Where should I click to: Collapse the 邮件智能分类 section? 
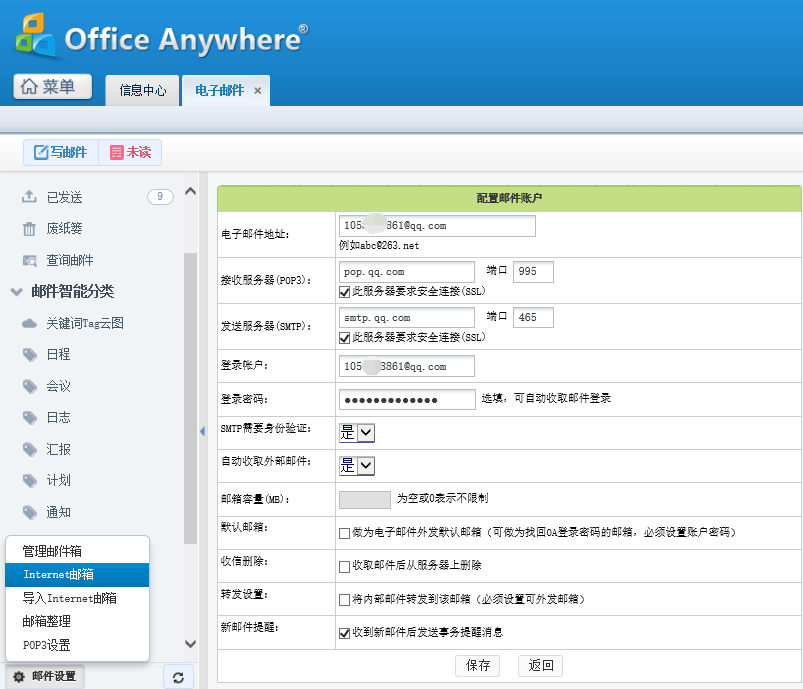coord(16,292)
